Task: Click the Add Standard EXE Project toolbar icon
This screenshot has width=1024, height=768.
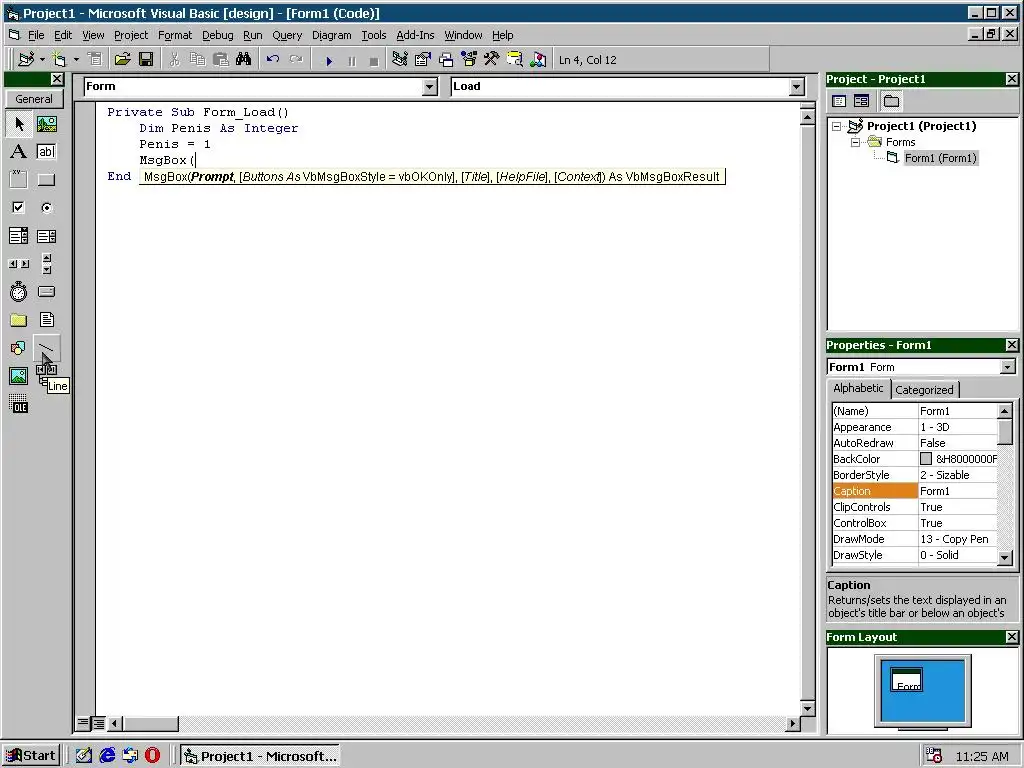Action: pos(26,59)
